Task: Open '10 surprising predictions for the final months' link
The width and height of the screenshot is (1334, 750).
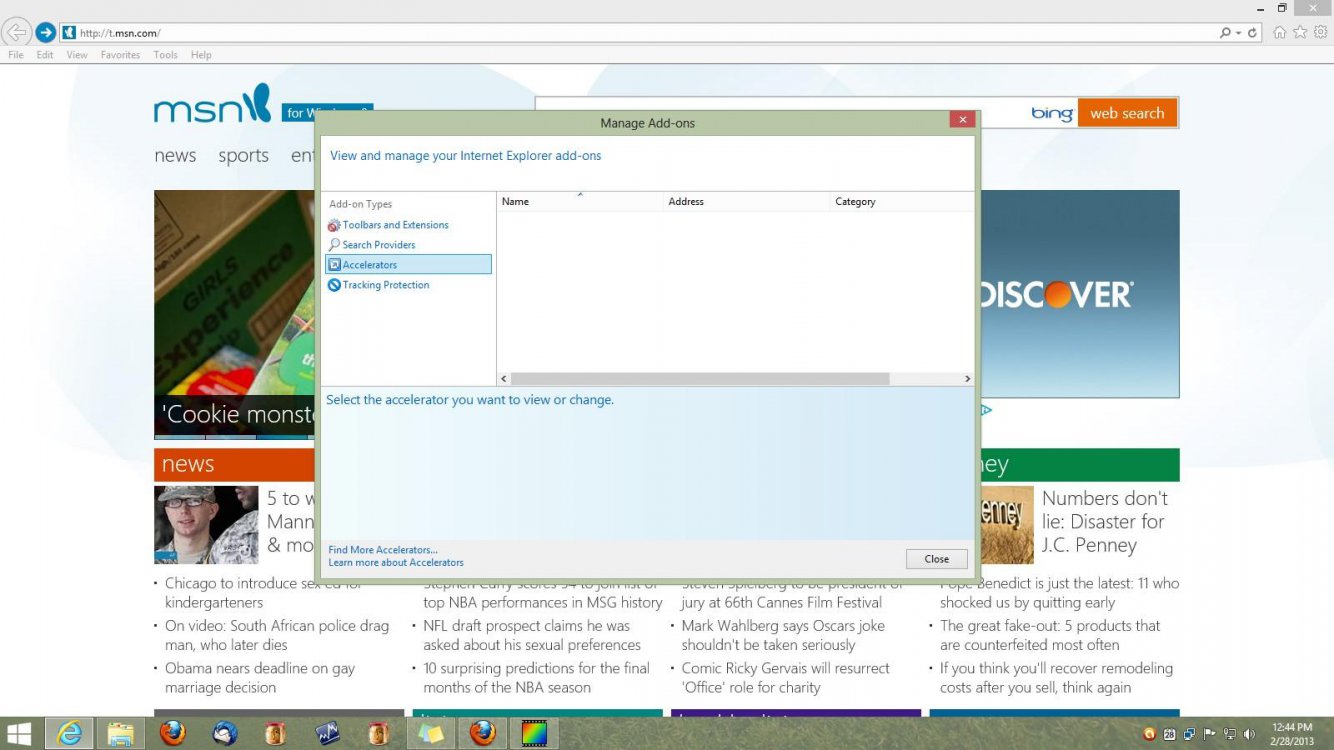Action: [536, 678]
